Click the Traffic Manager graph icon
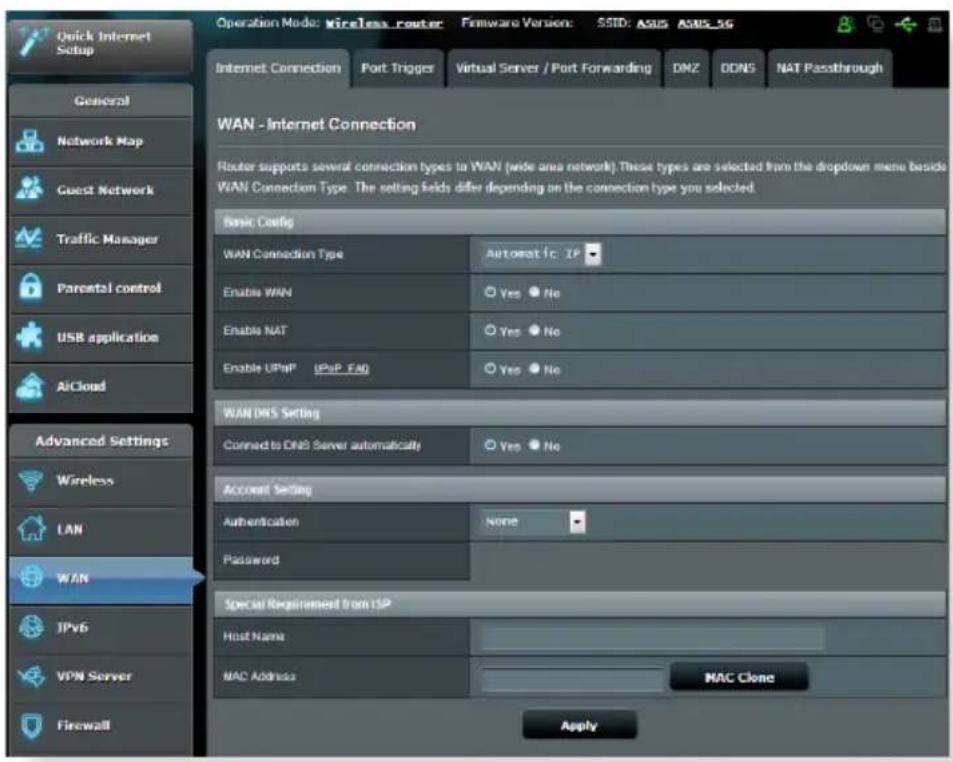The height and width of the screenshot is (762, 953). coord(29,238)
